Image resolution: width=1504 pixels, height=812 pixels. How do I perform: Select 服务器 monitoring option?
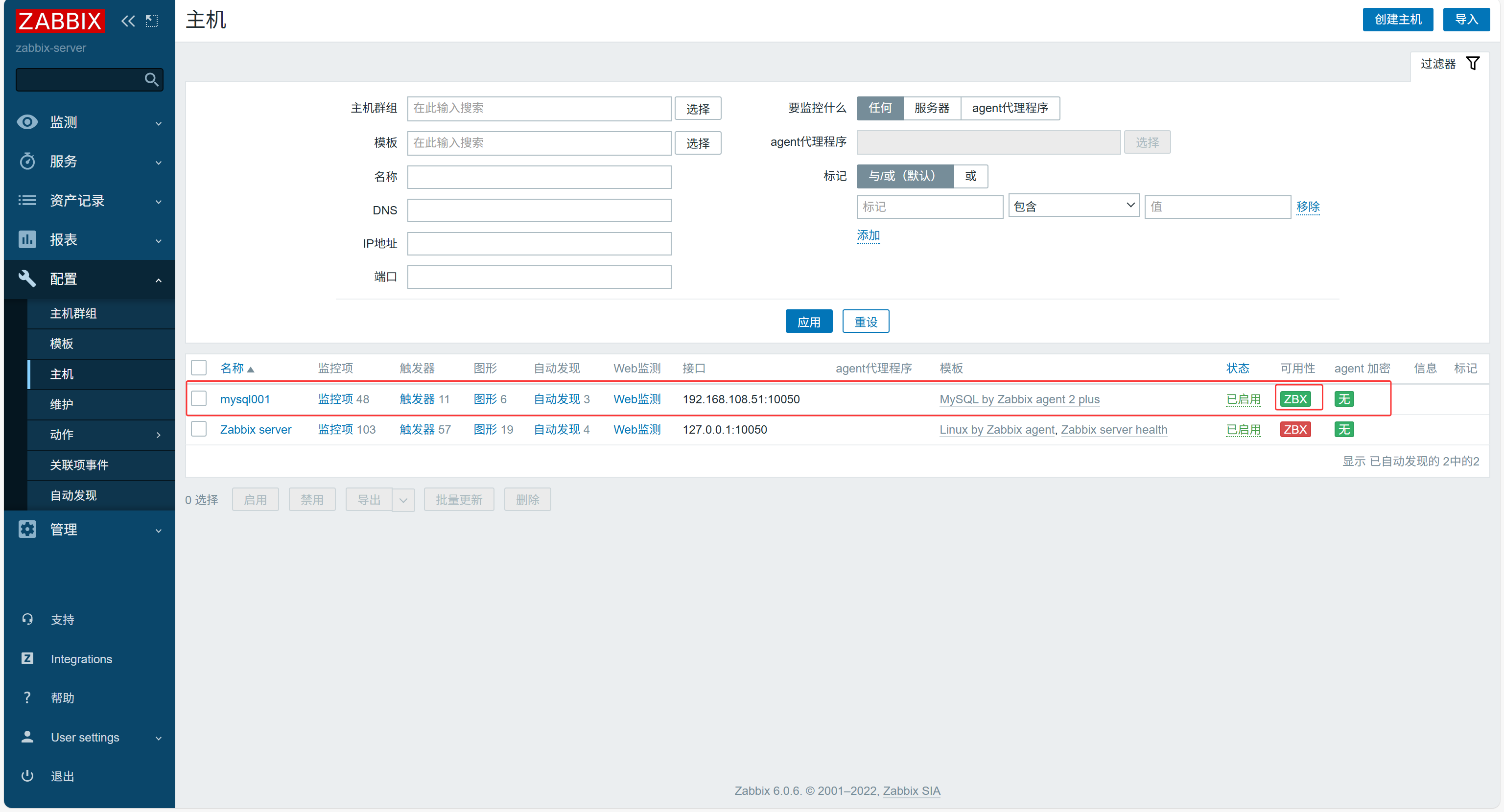click(932, 108)
